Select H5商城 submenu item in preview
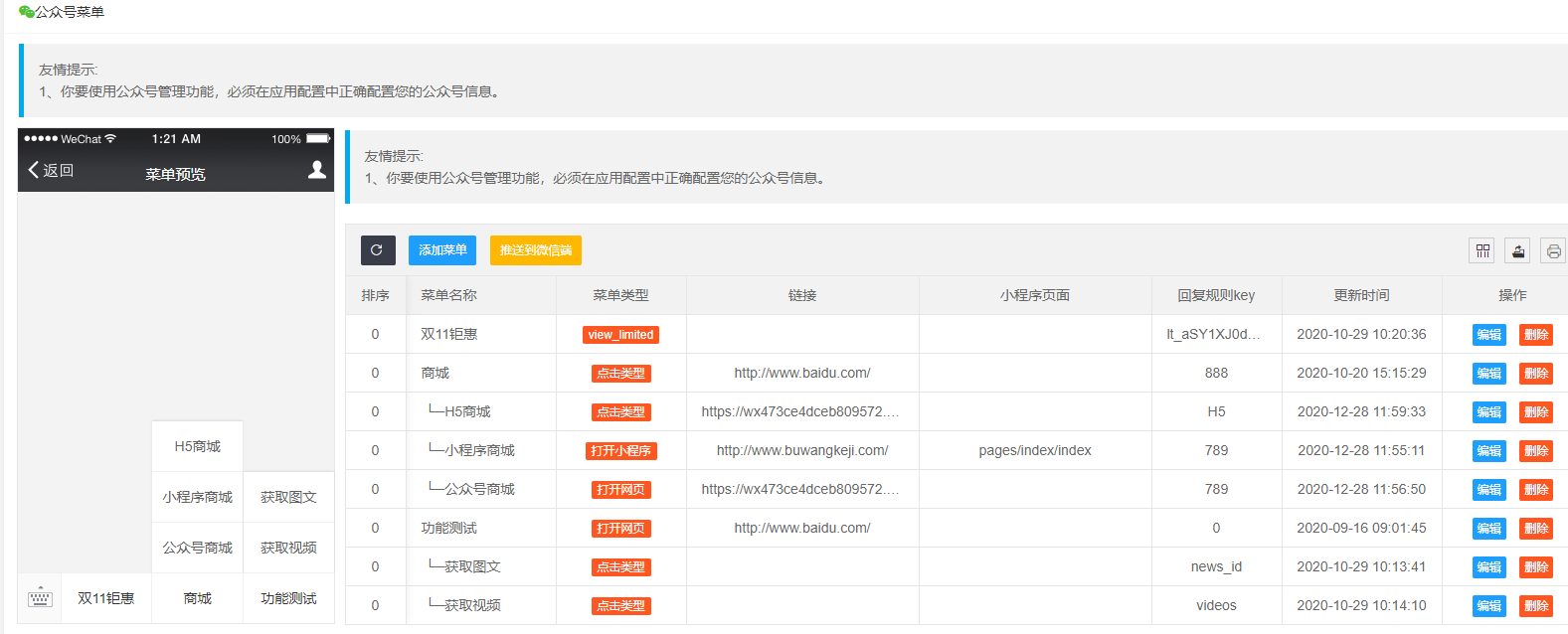This screenshot has width=1568, height=634. (x=197, y=446)
